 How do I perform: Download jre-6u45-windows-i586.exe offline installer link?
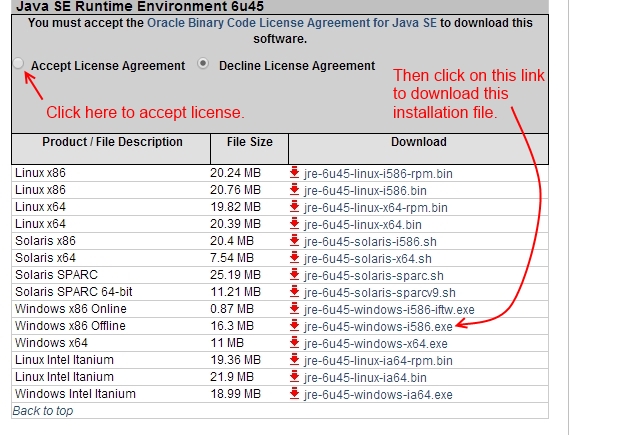pos(378,327)
